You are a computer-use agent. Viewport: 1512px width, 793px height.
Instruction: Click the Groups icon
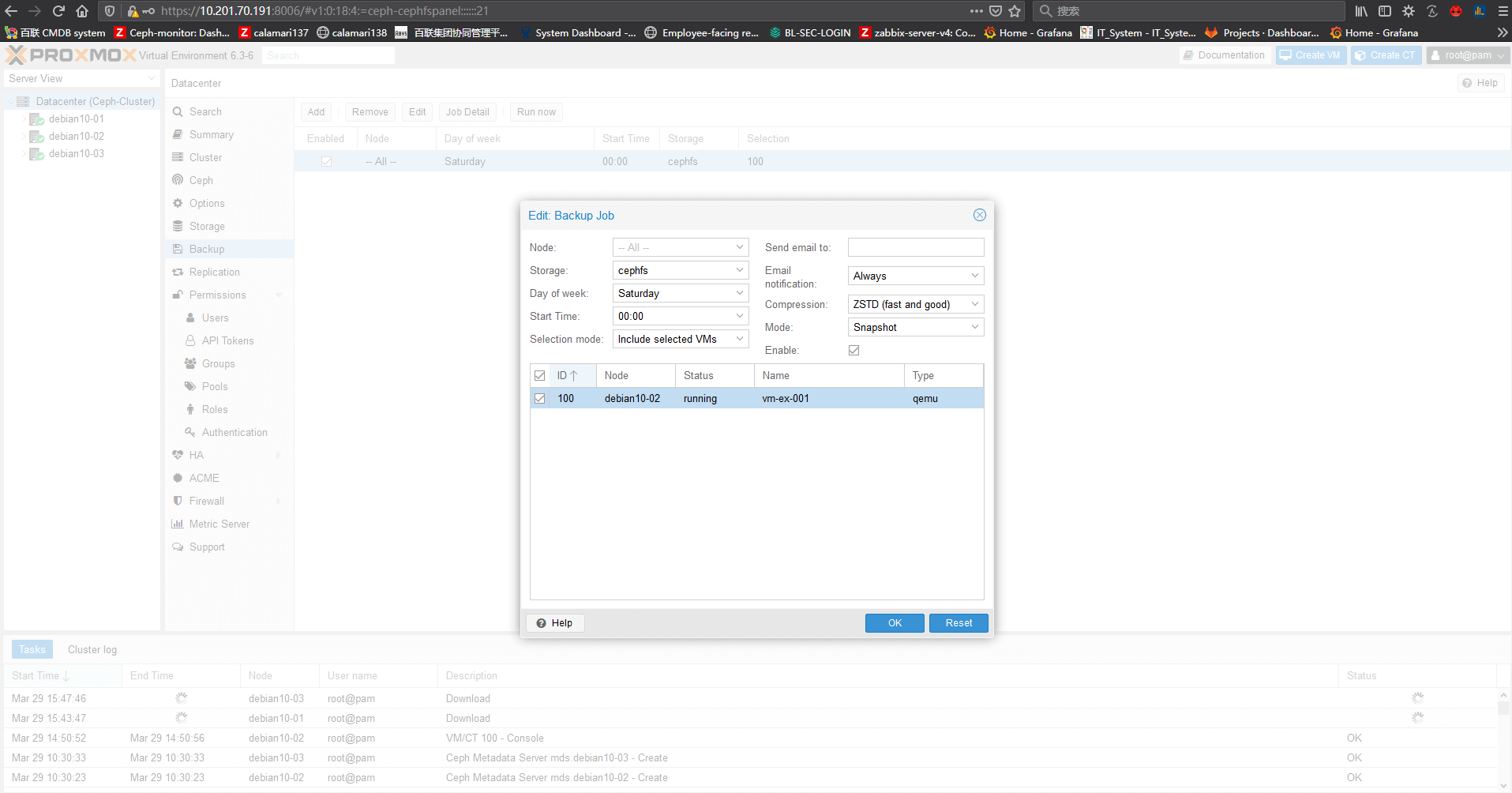[190, 364]
